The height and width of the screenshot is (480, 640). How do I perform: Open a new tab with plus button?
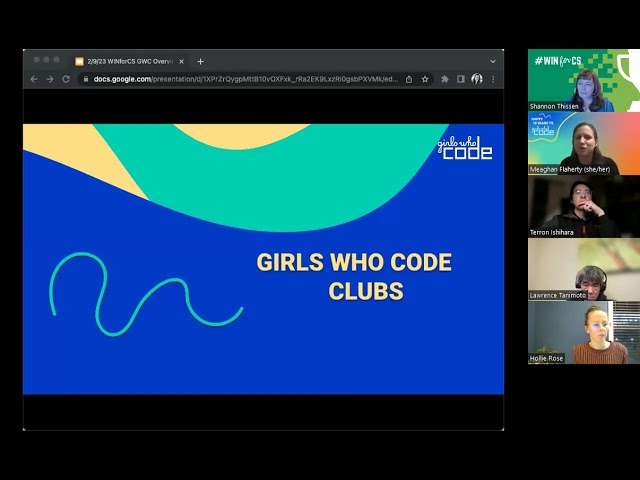coord(200,62)
